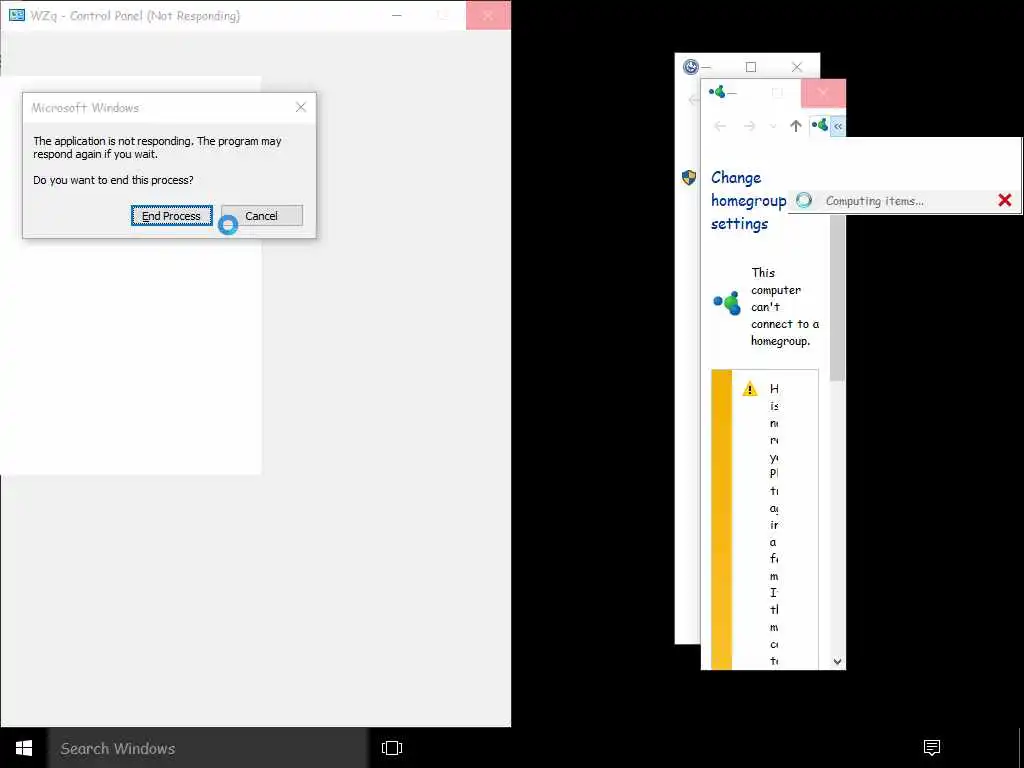Viewport: 1024px width, 768px height.
Task: Click the Control Panel title bar icon
Action: (17, 15)
